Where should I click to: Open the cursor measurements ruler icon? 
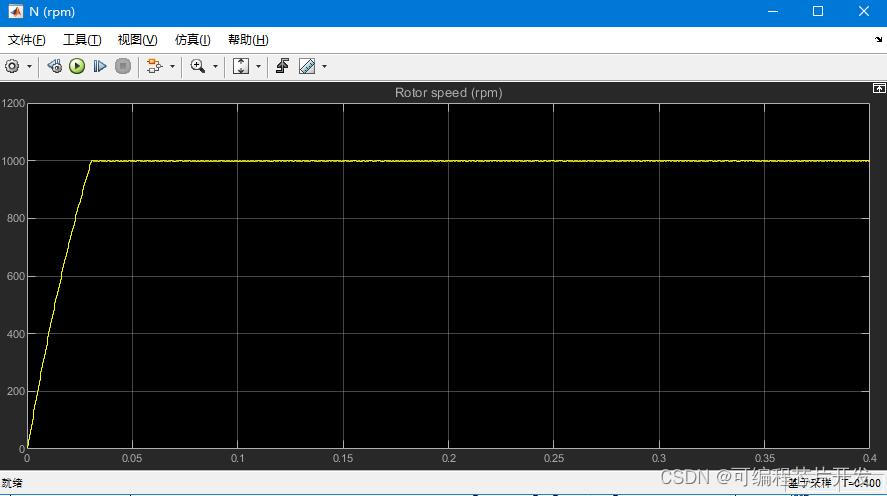click(x=307, y=67)
